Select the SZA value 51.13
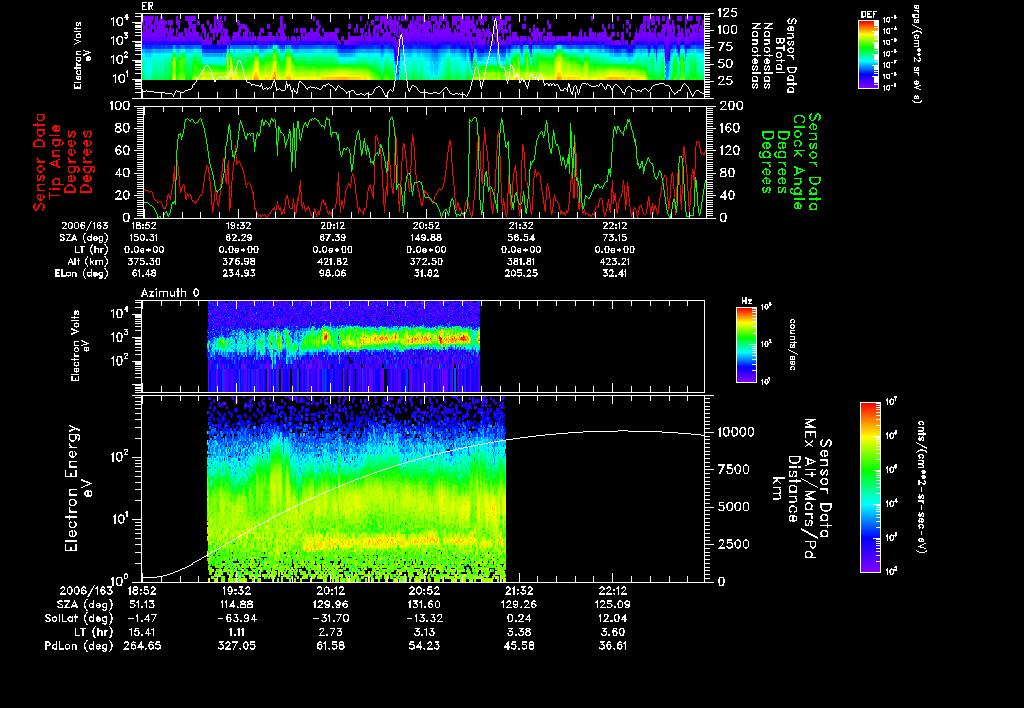Viewport: 1024px width, 708px height. click(x=142, y=604)
